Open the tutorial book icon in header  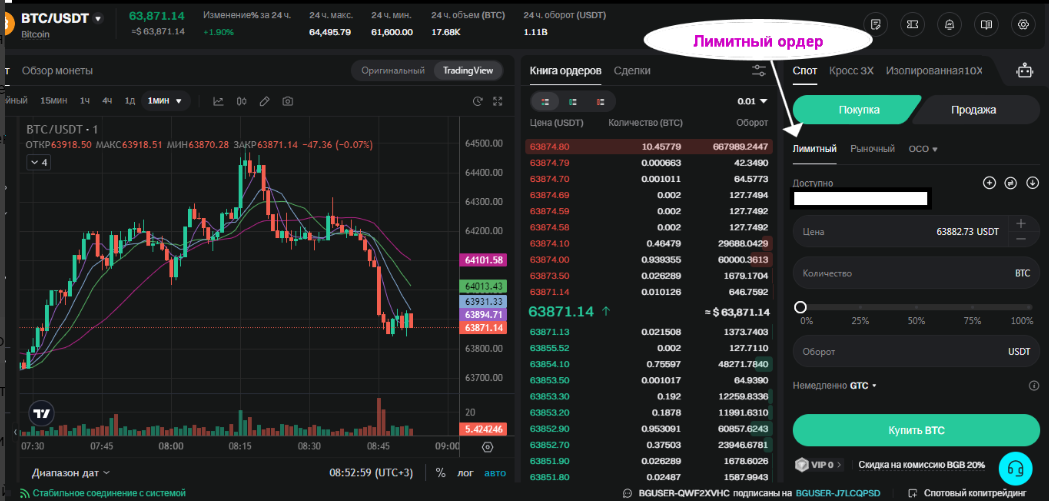coord(985,25)
